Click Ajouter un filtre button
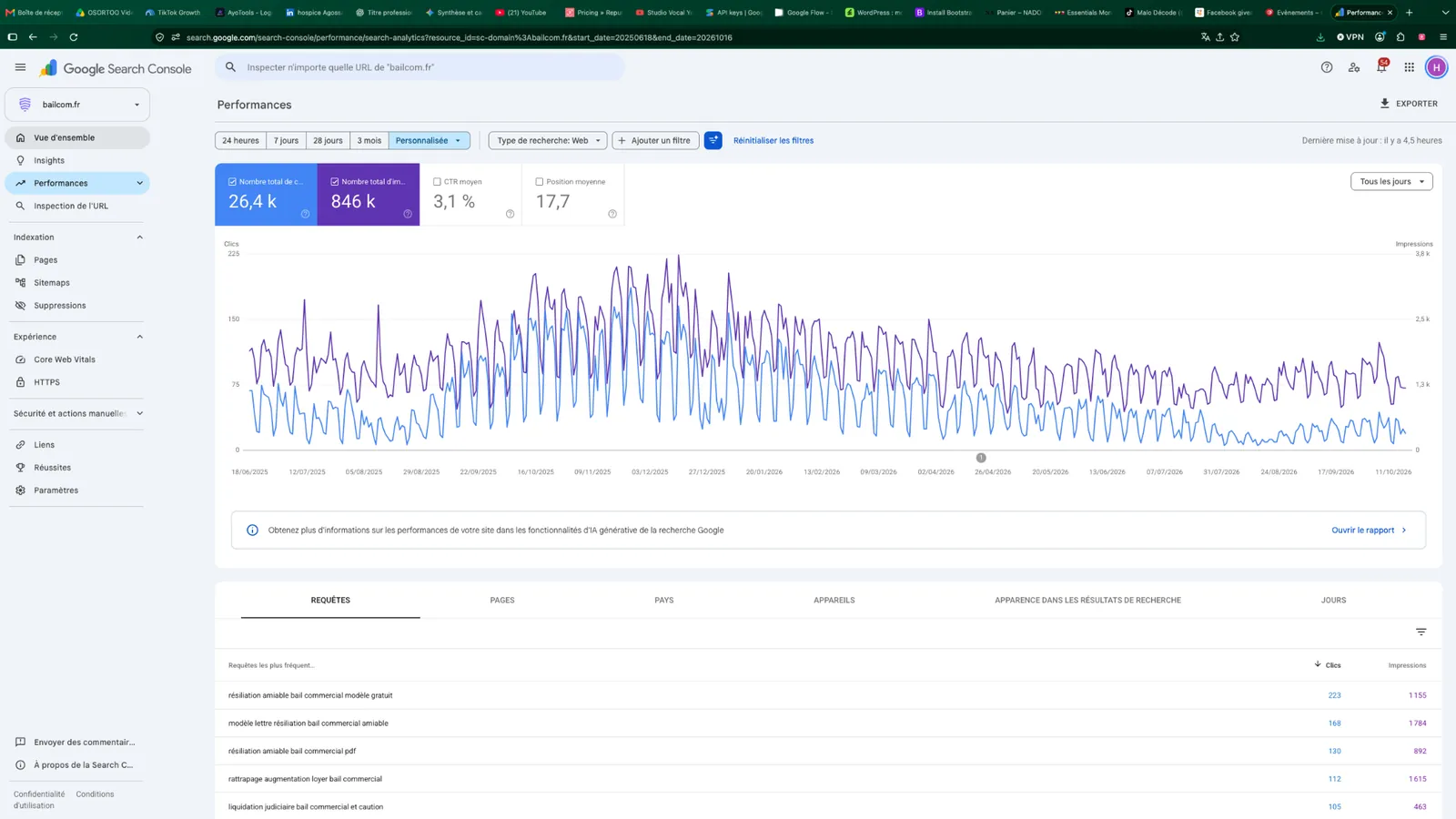 coord(655,140)
